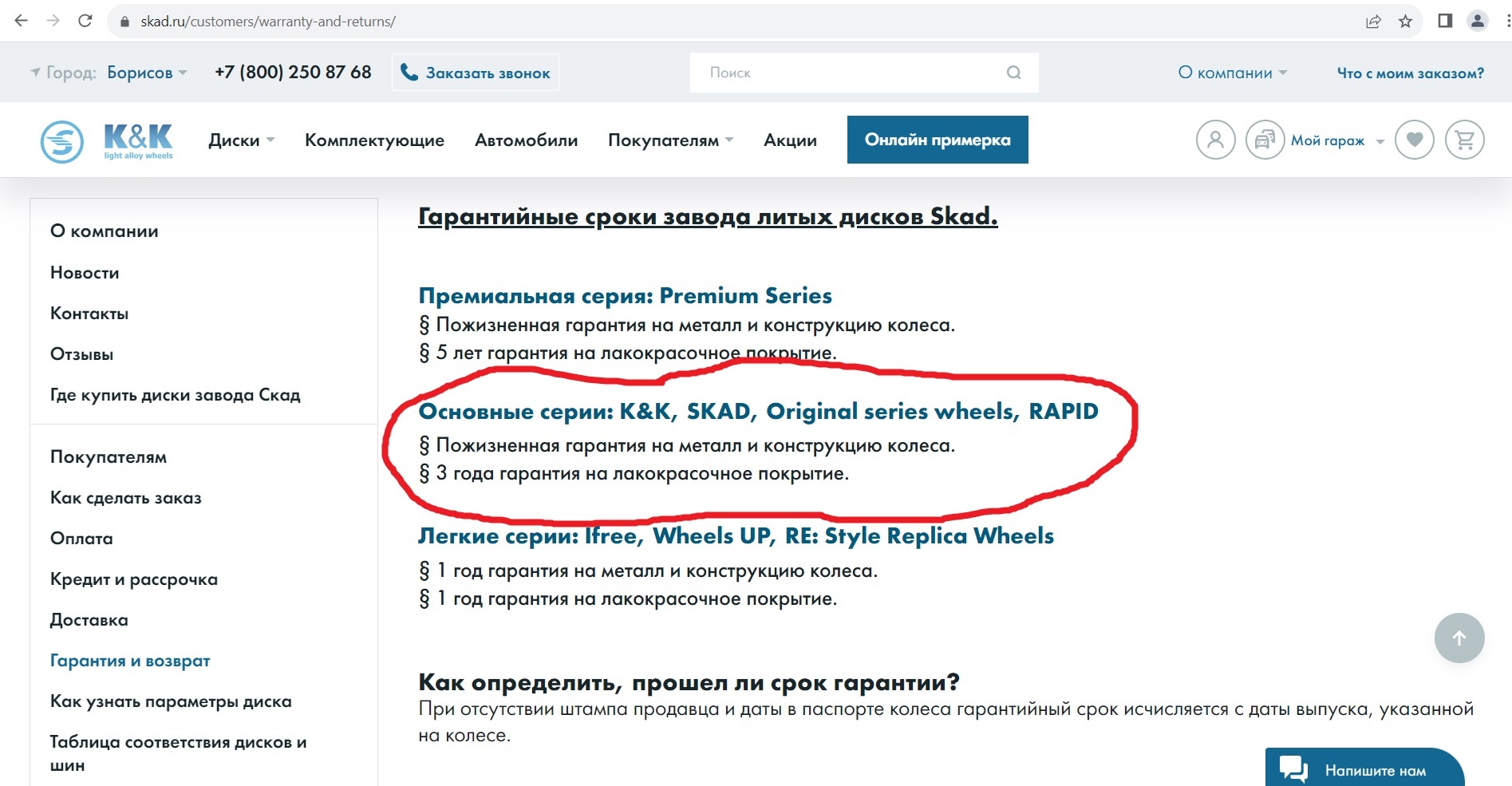Expand the Диски menu
This screenshot has width=1512, height=786.
tap(241, 140)
